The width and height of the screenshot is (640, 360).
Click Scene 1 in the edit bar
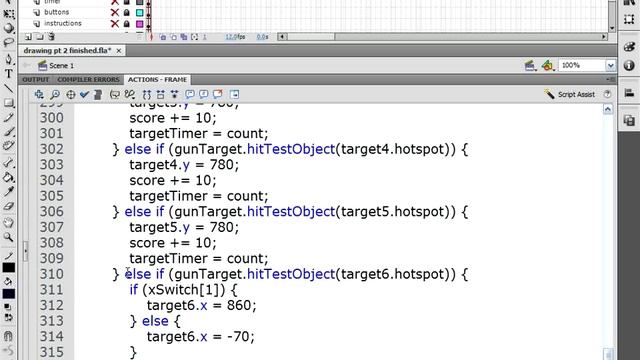click(x=56, y=65)
